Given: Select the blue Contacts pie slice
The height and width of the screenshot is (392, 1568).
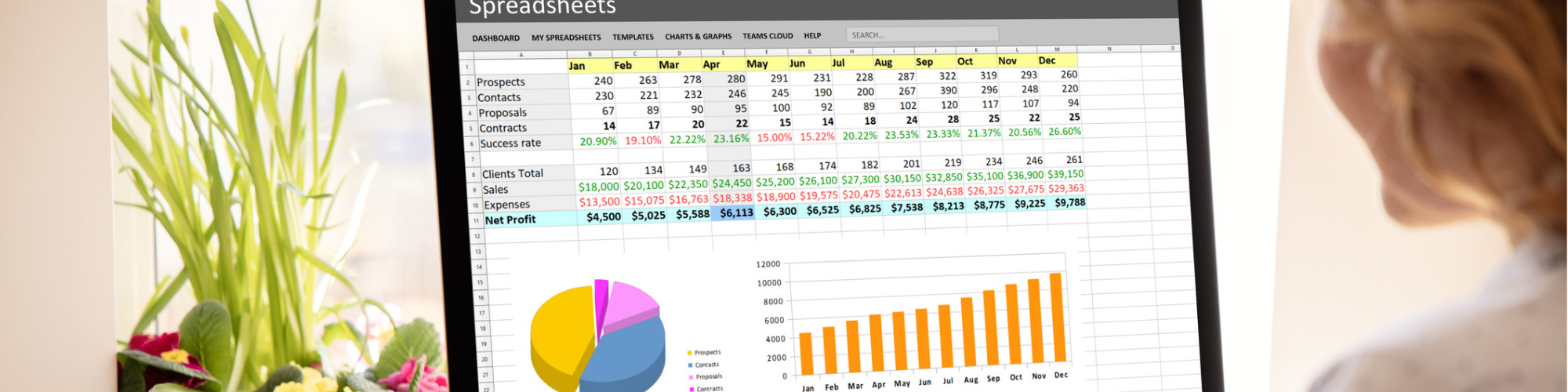Looking at the screenshot, I should click(627, 349).
